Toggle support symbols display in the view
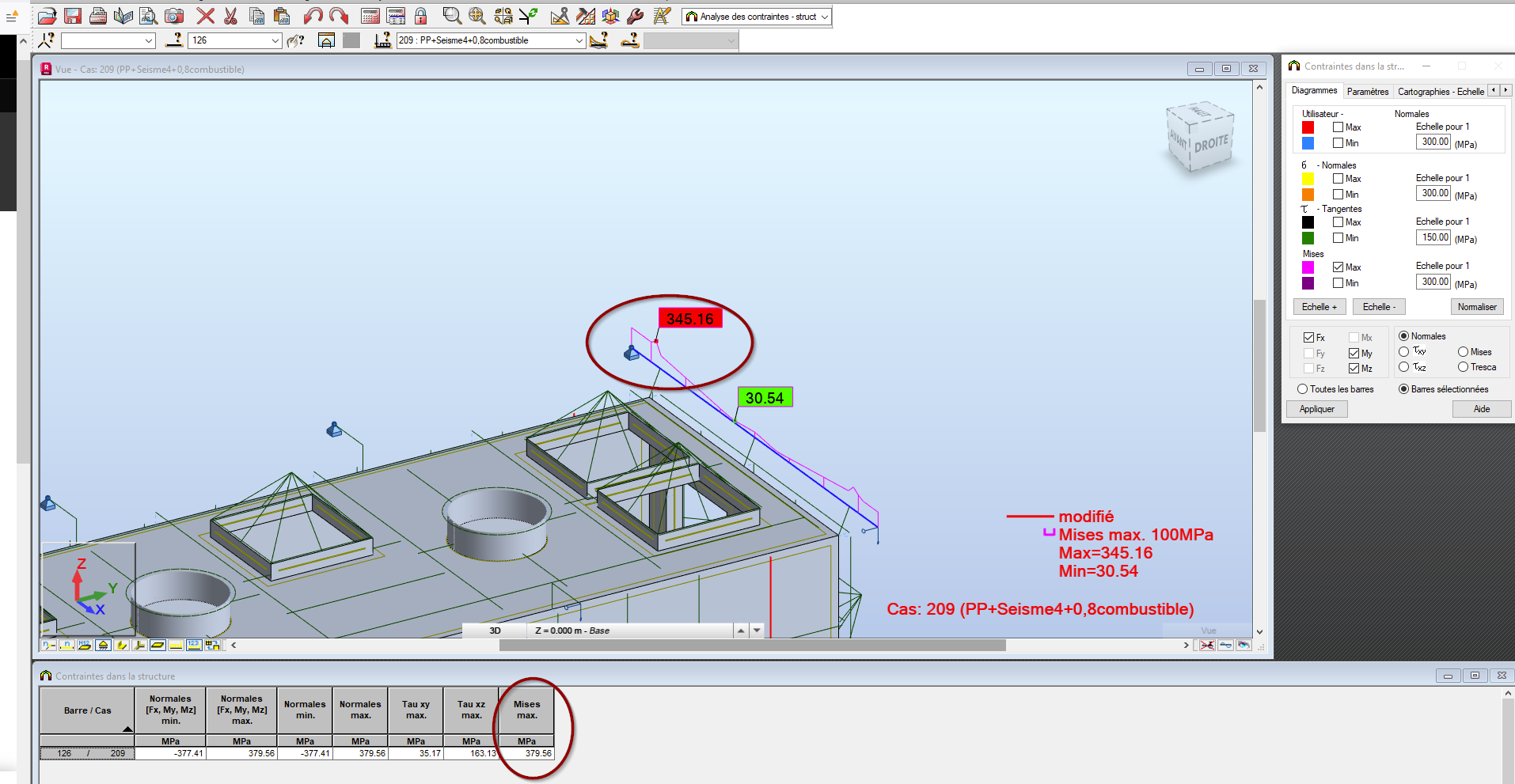 (103, 645)
